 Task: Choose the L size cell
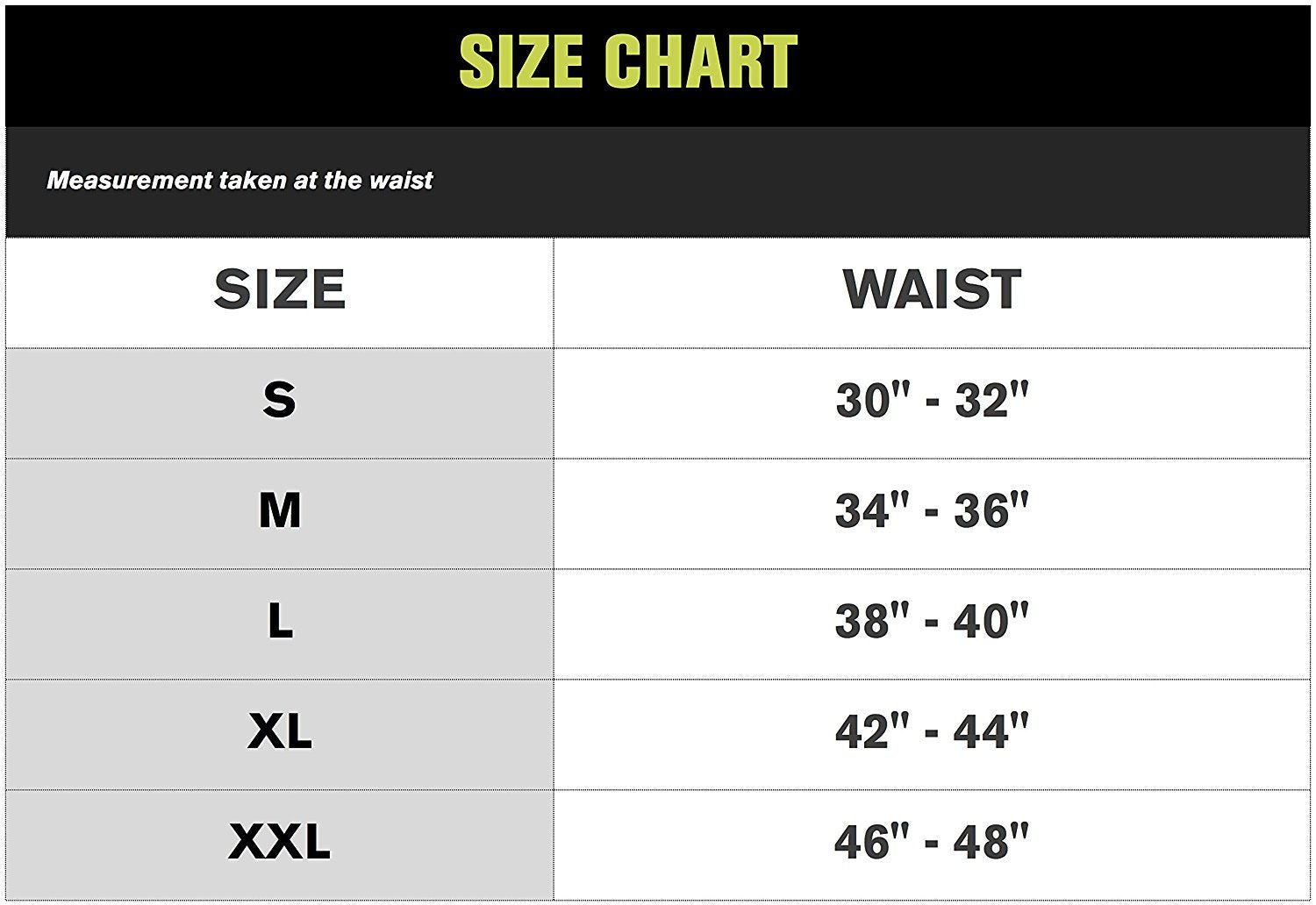[280, 621]
